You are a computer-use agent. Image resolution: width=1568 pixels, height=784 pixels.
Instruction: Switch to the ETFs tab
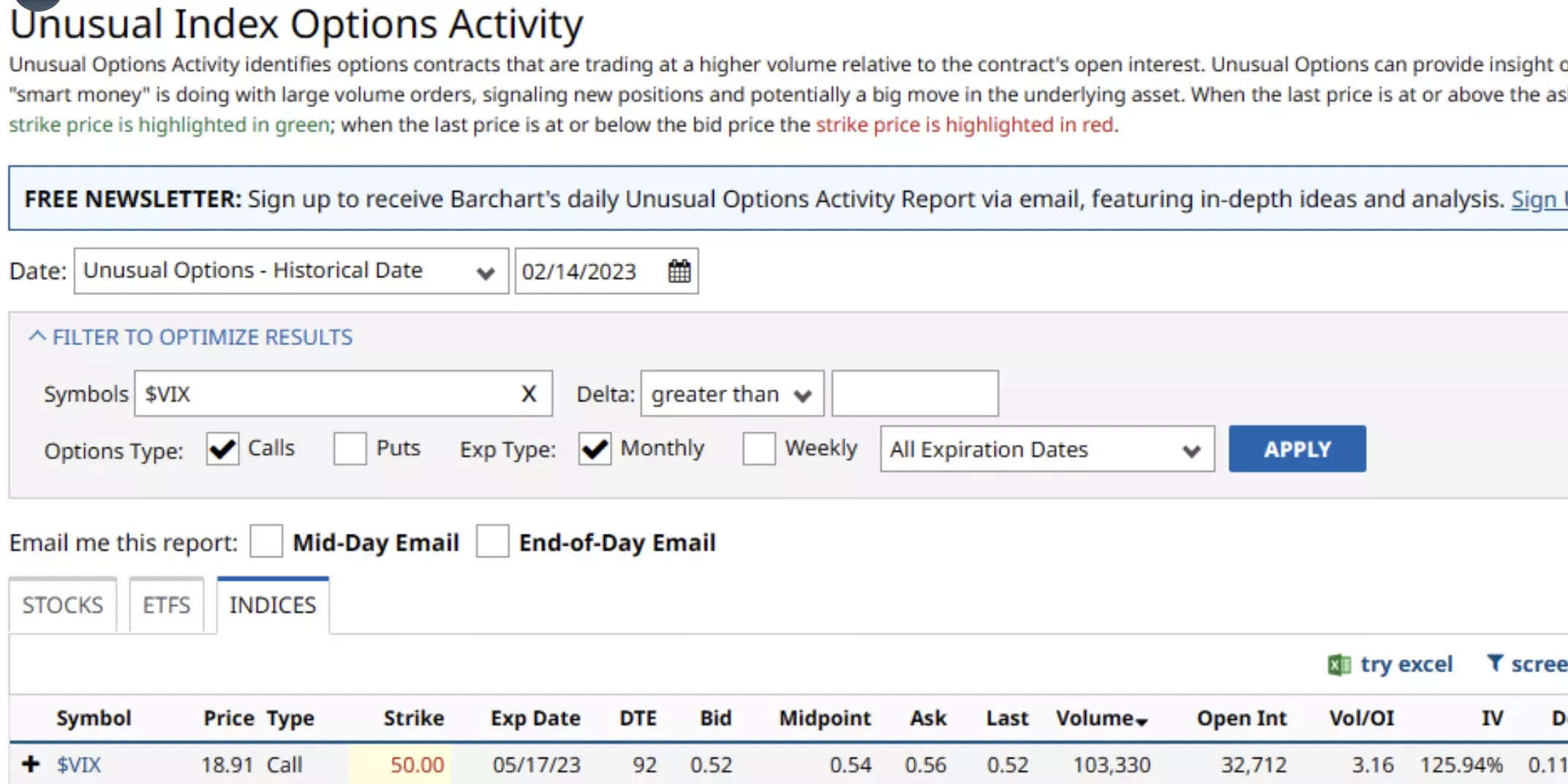coord(166,605)
